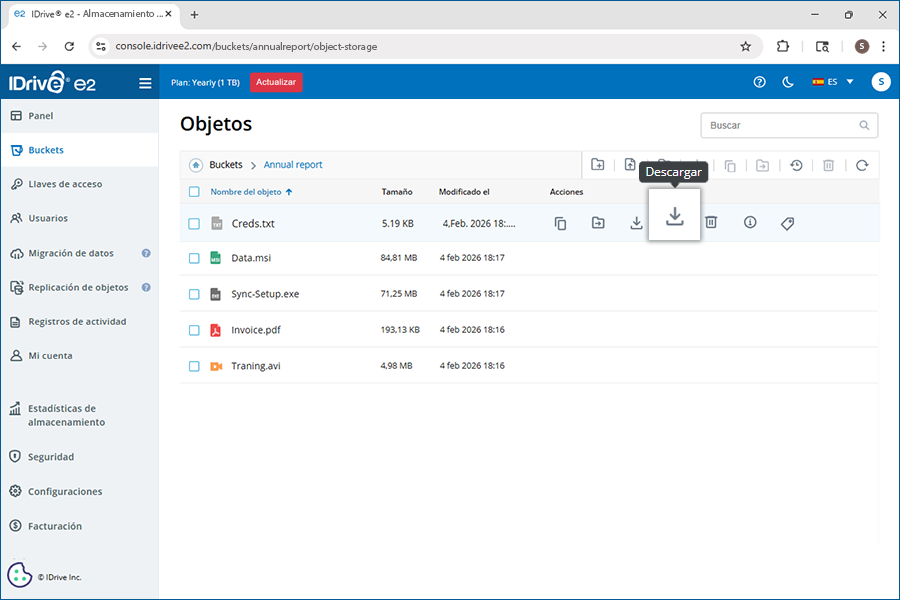This screenshot has height=600, width=900.
Task: Click the Buscar search field
Action: click(x=780, y=125)
